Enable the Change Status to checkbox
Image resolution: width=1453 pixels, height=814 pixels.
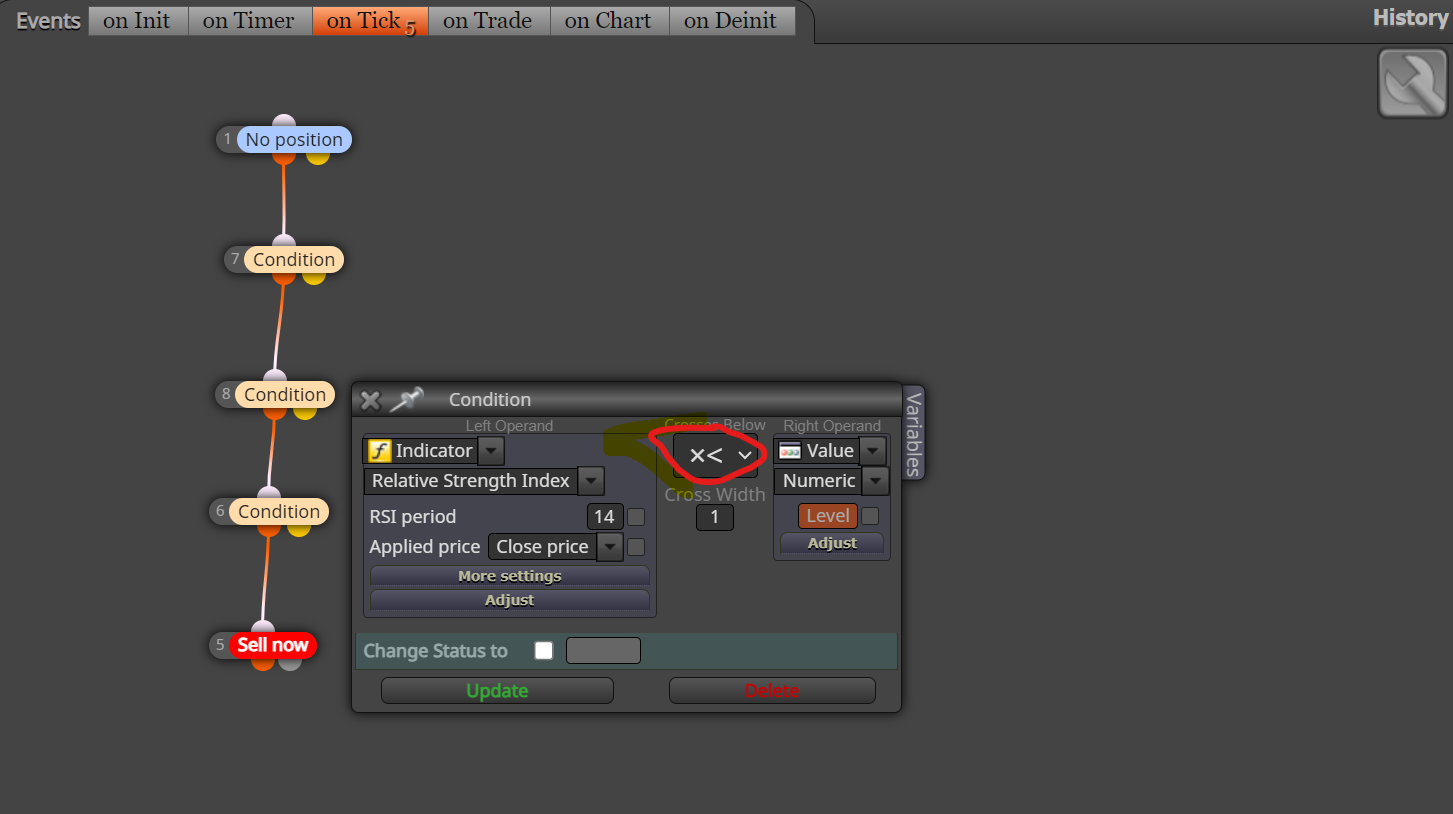coord(543,651)
